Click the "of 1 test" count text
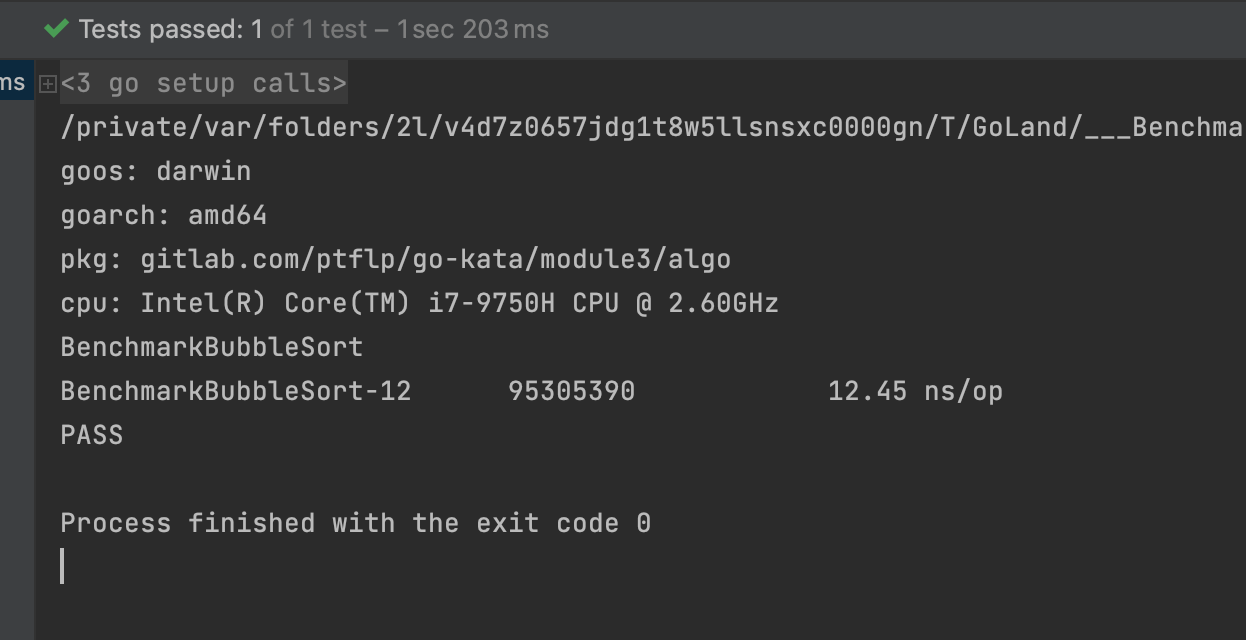The width and height of the screenshot is (1246, 640). click(319, 29)
